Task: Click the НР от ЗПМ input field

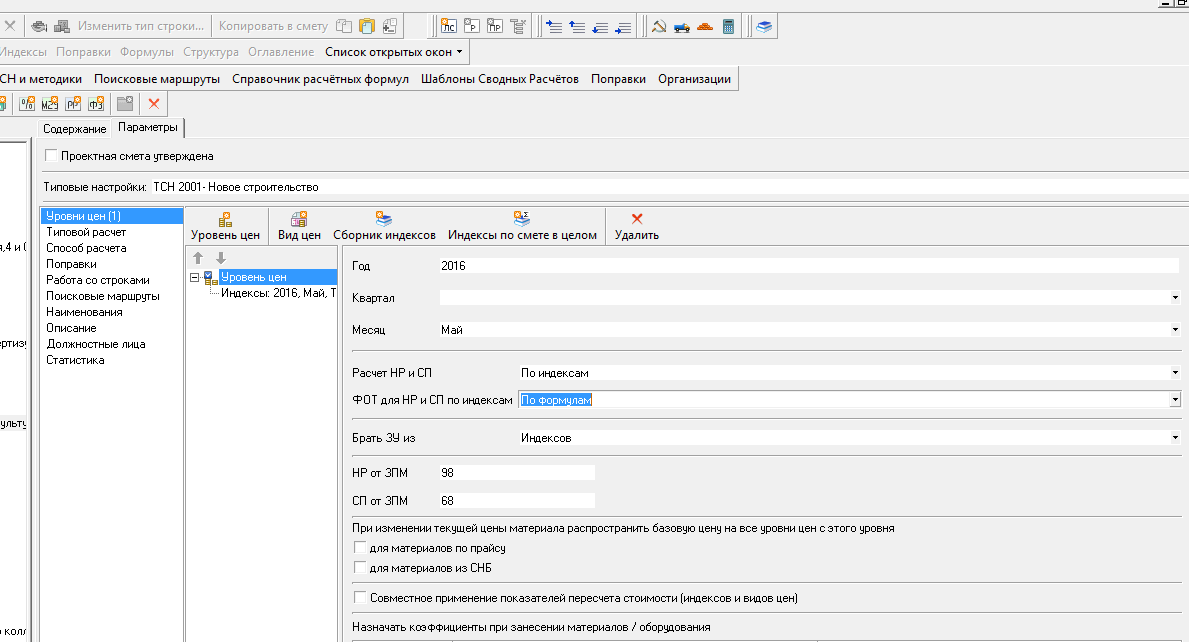Action: click(x=516, y=472)
